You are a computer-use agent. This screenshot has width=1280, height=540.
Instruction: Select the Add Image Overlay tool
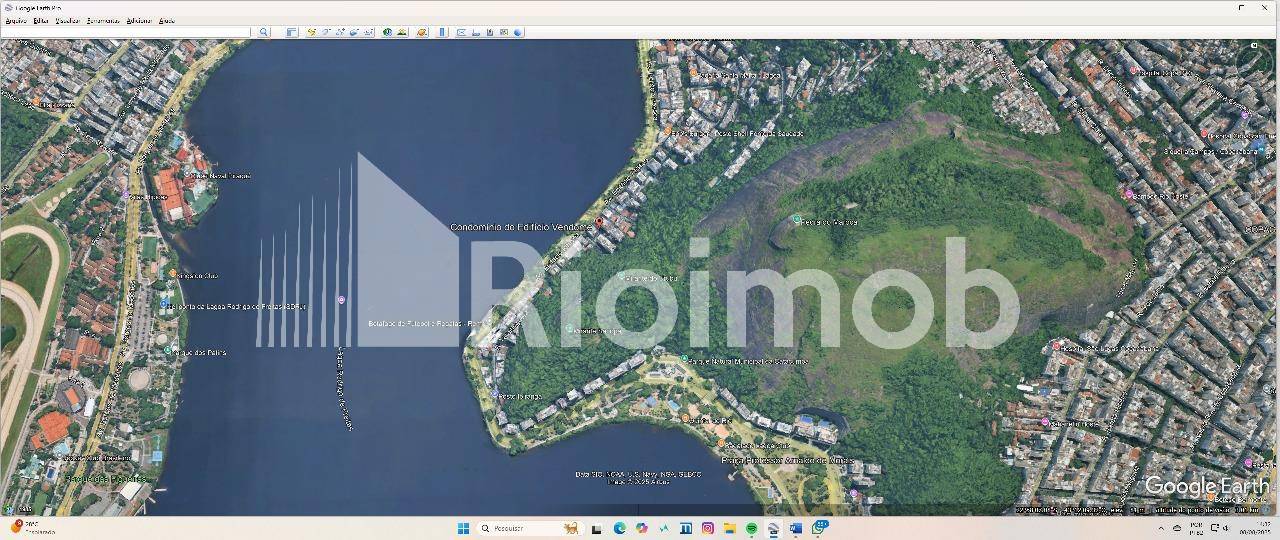tap(354, 32)
